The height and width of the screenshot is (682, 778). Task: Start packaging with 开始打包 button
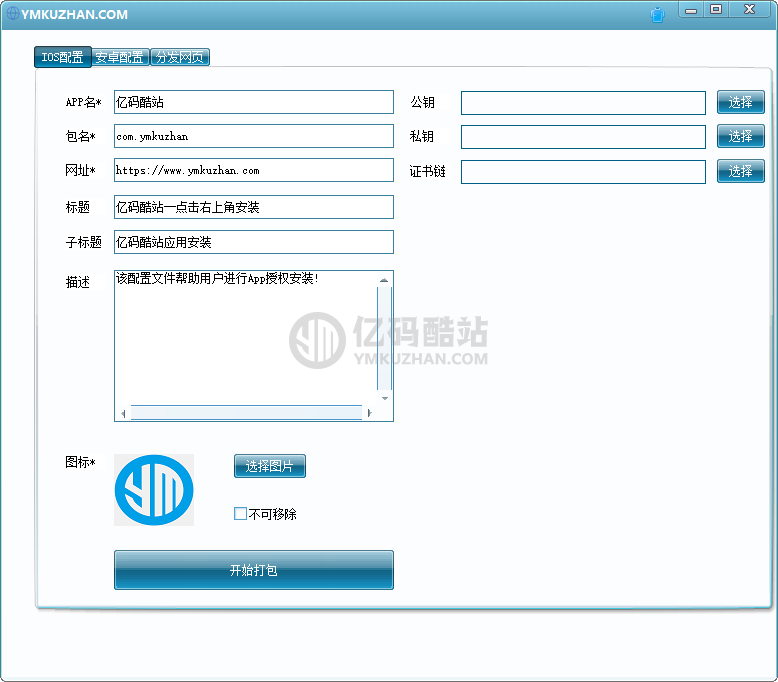point(254,570)
